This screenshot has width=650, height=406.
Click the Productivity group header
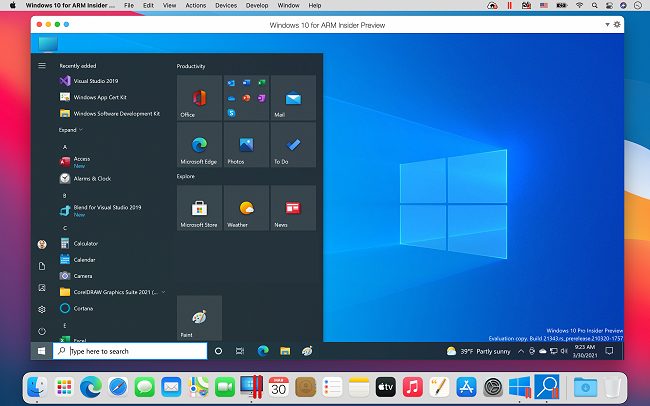pos(191,66)
